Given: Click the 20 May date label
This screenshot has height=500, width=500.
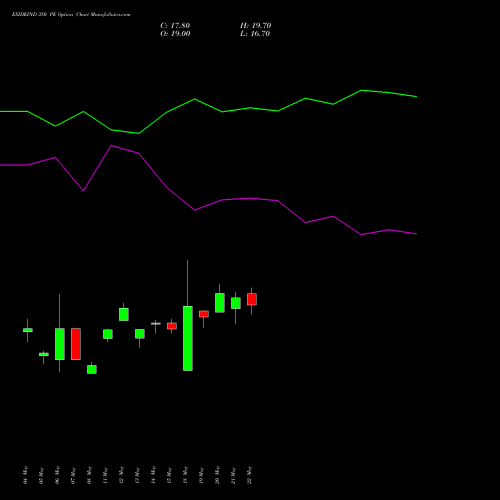Looking at the screenshot, I should [x=218, y=475].
